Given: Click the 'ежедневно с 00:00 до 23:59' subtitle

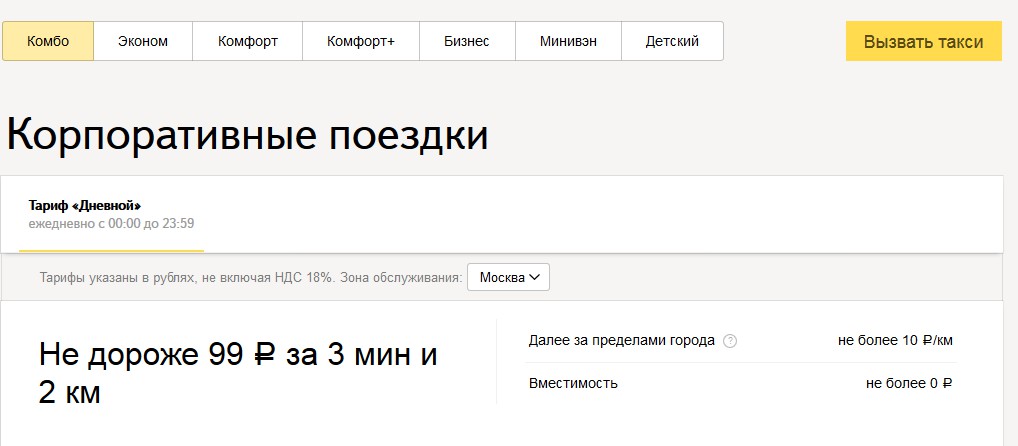Looking at the screenshot, I should pyautogui.click(x=111, y=223).
